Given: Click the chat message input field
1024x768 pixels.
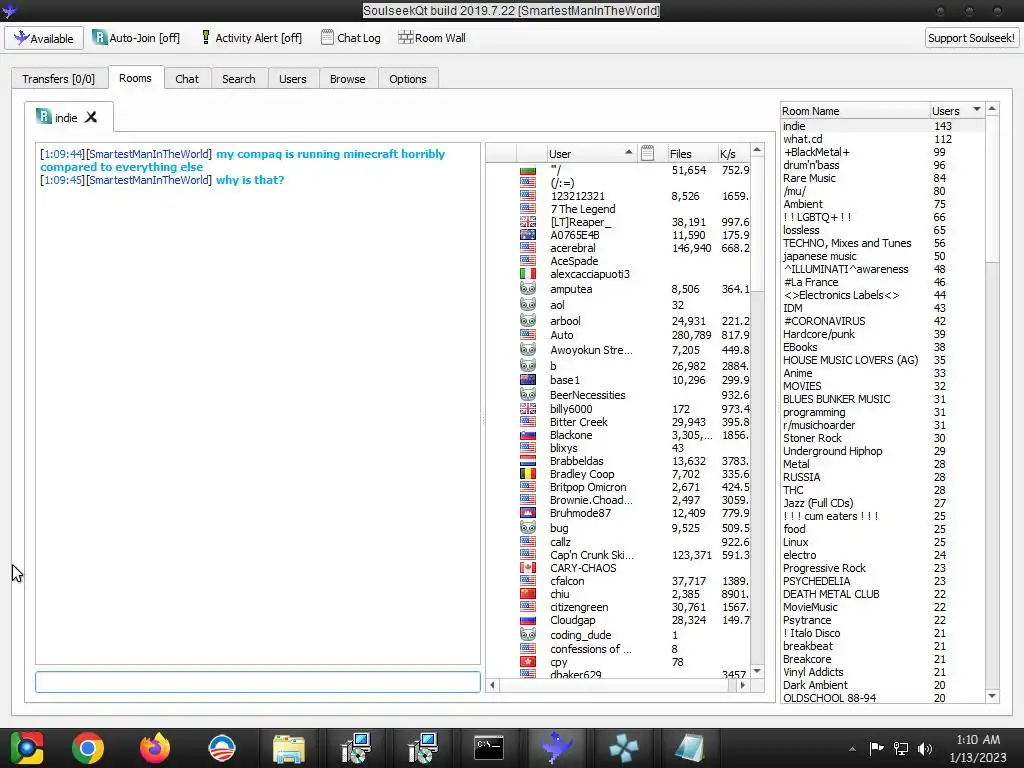Looking at the screenshot, I should 258,682.
